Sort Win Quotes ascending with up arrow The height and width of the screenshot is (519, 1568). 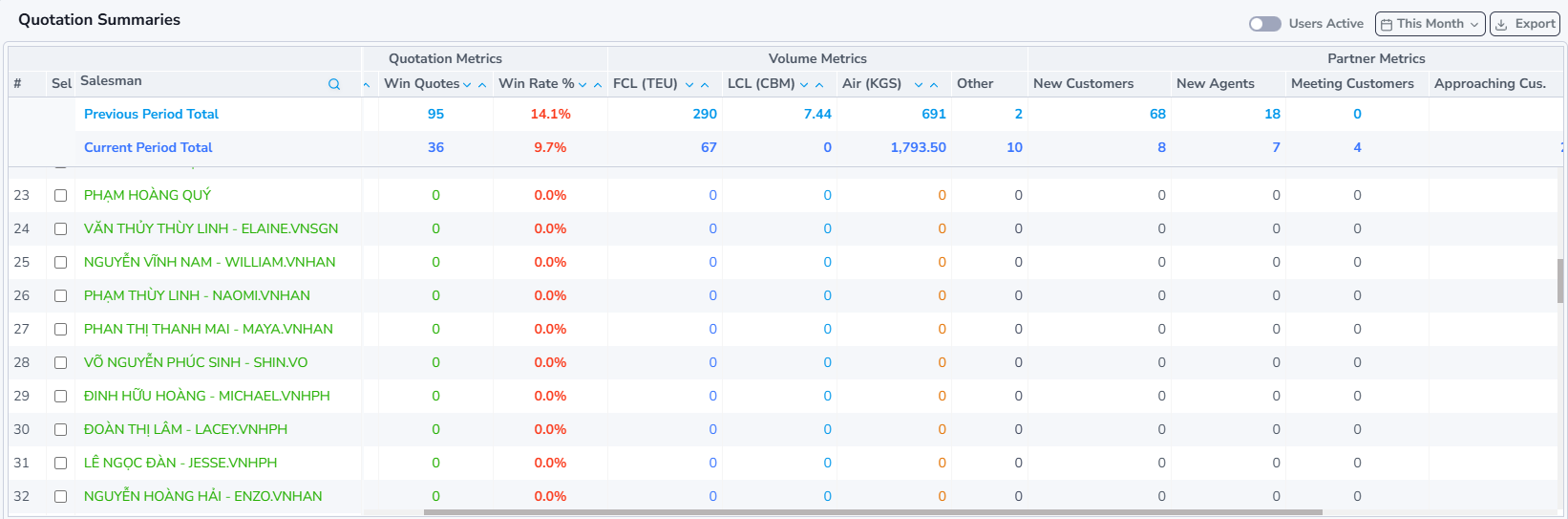point(482,85)
